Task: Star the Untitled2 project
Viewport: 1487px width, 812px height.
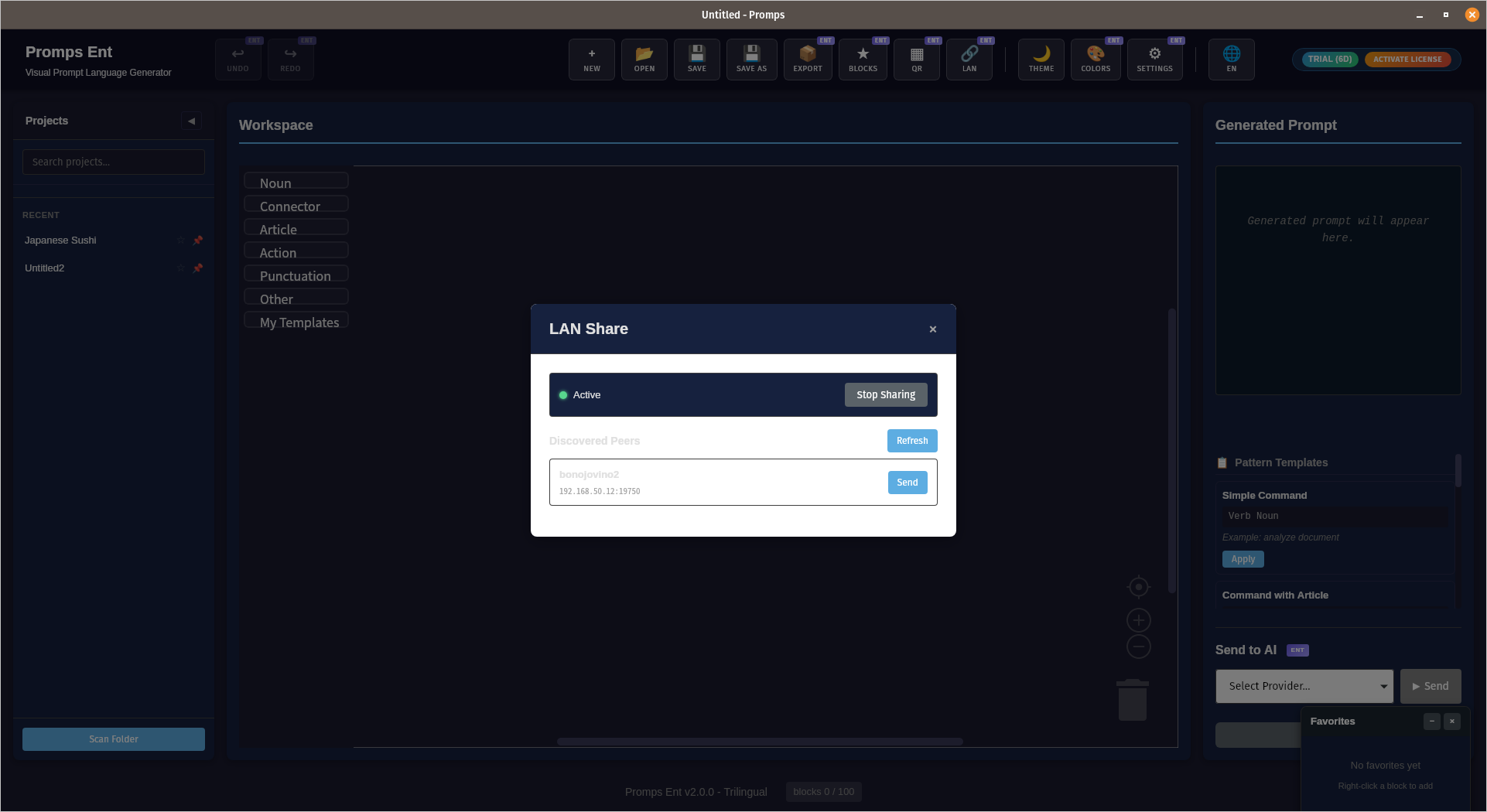Action: (180, 268)
